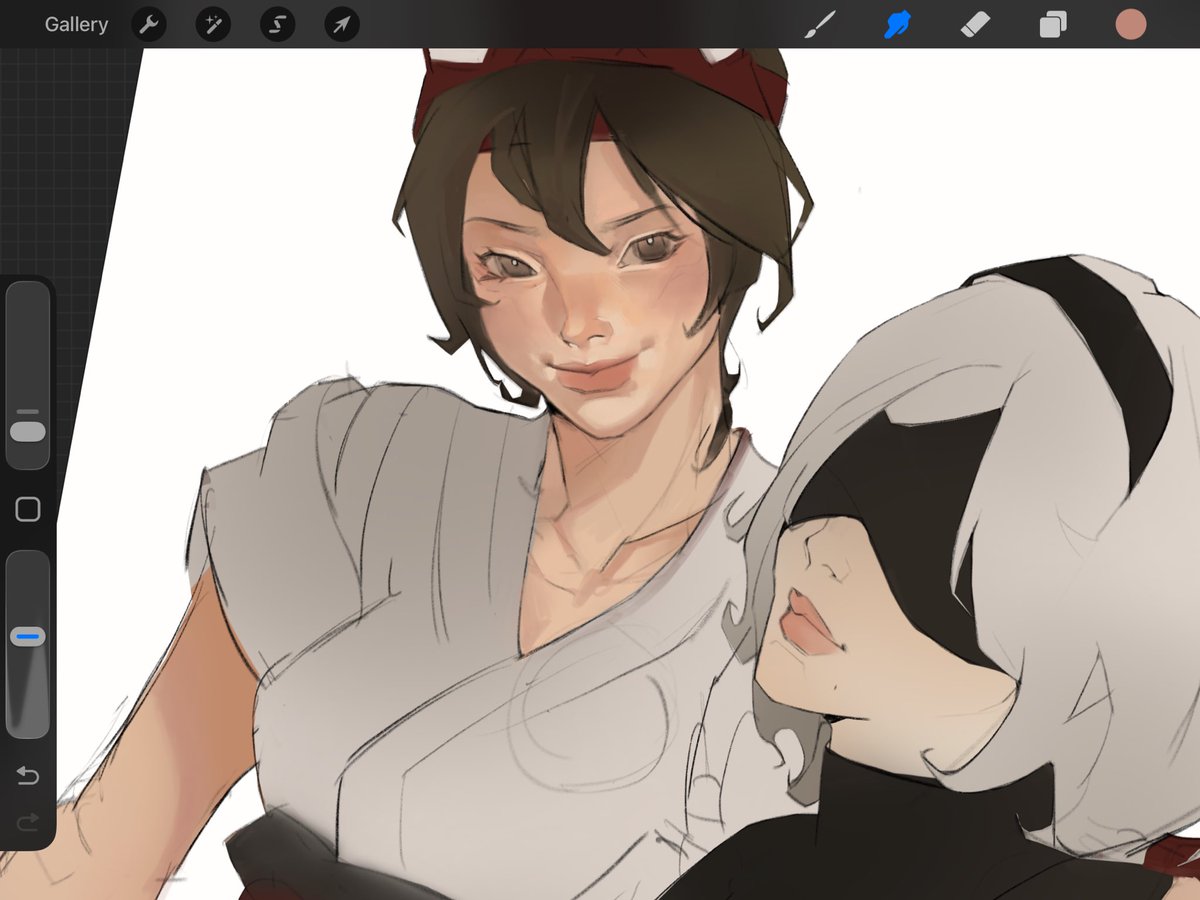This screenshot has height=900, width=1200.
Task: Activate the Transform arrow tool
Action: (342, 24)
